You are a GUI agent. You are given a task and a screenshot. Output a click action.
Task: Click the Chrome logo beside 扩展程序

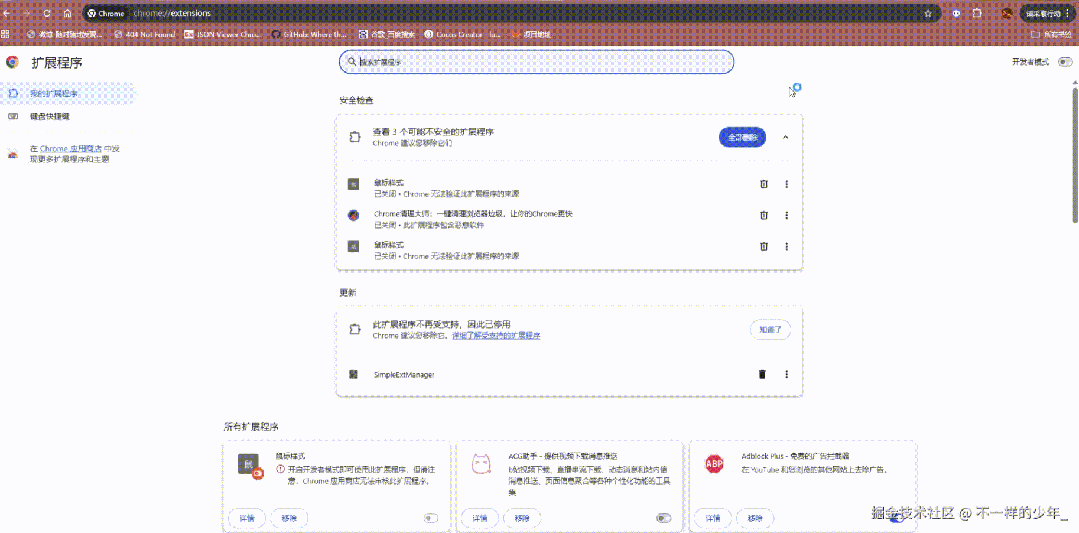(12, 62)
